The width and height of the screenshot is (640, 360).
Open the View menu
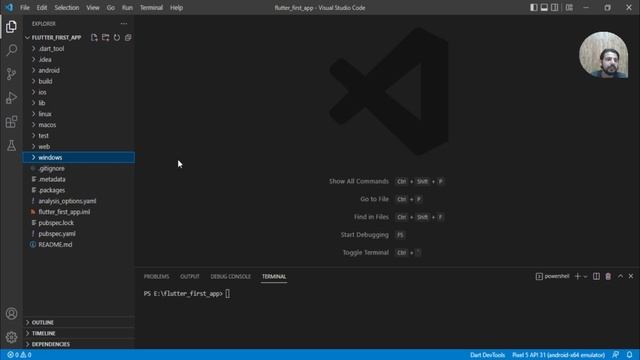(93, 7)
